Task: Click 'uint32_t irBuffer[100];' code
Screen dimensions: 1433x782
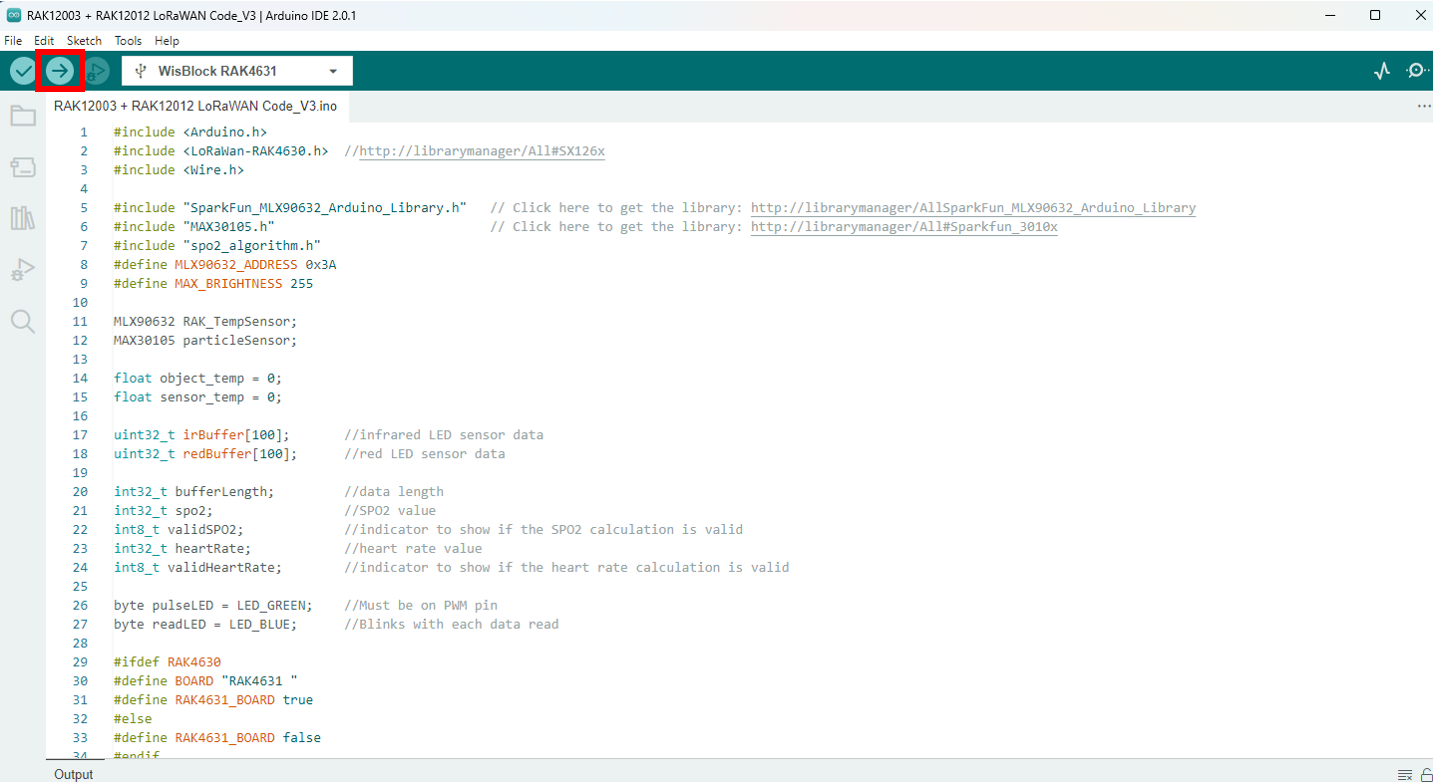Action: click(202, 435)
